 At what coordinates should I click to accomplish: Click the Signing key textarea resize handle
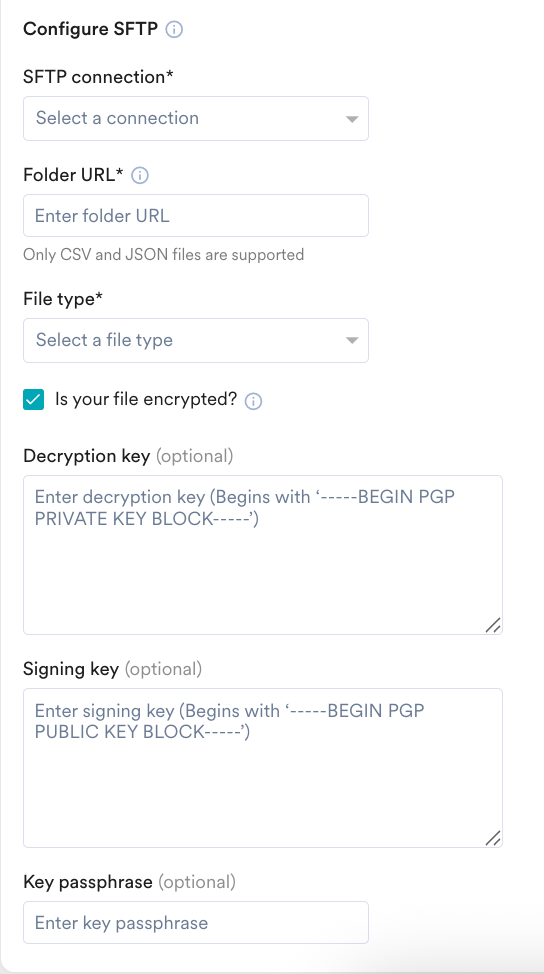tap(493, 838)
